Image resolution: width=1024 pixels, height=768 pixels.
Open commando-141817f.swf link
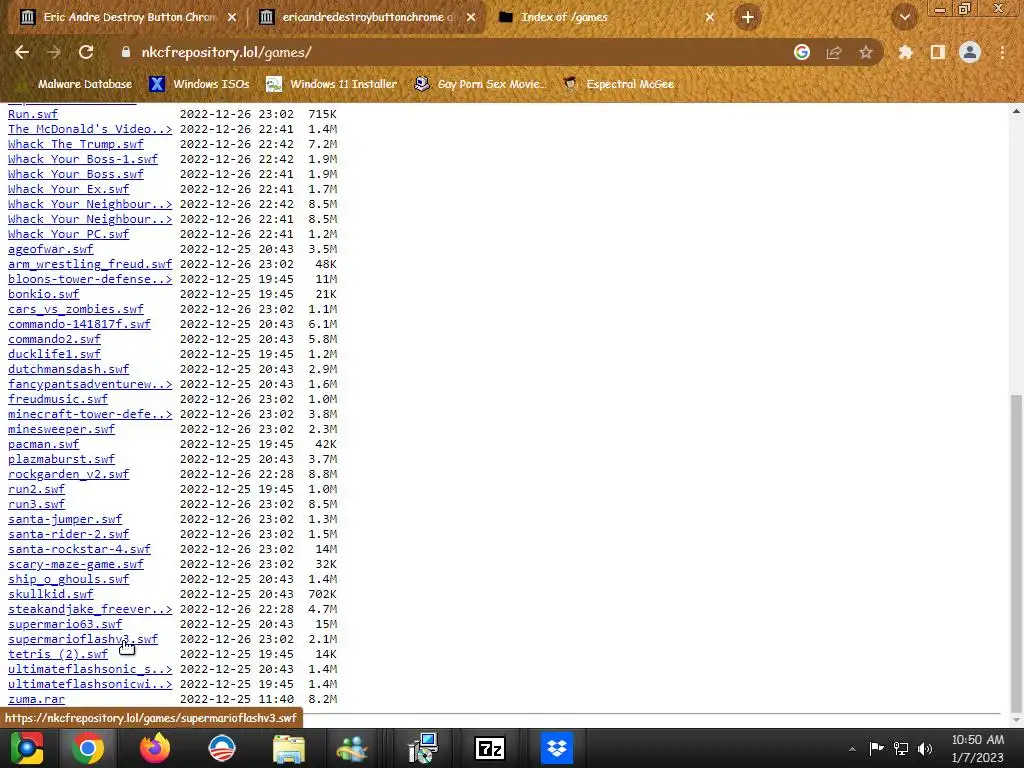[x=80, y=325]
